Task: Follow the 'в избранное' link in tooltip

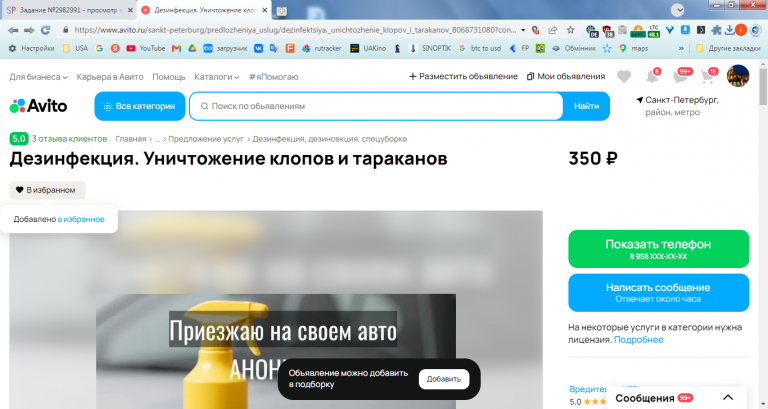Action: pos(81,219)
